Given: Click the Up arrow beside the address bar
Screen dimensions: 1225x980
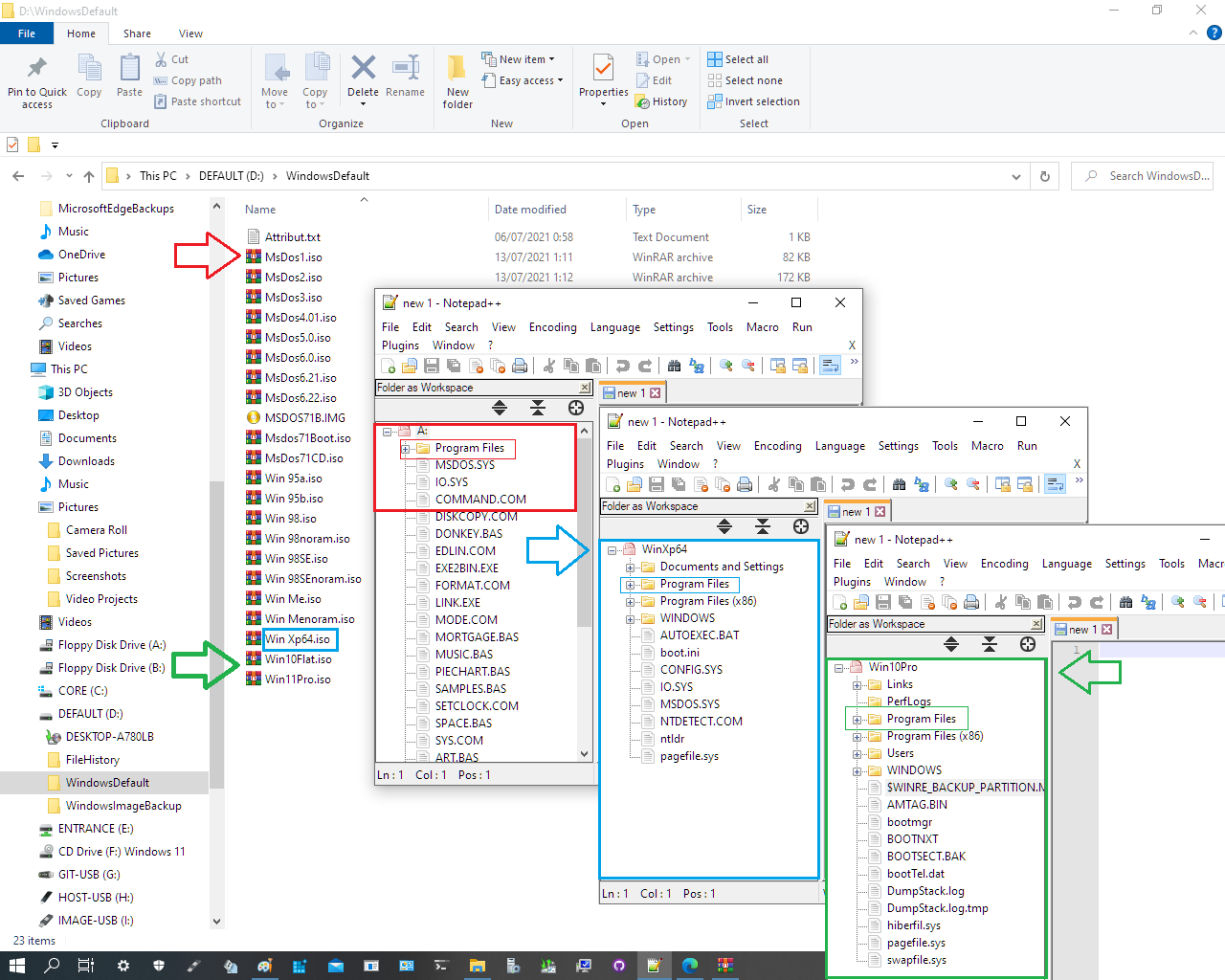Looking at the screenshot, I should (x=89, y=176).
